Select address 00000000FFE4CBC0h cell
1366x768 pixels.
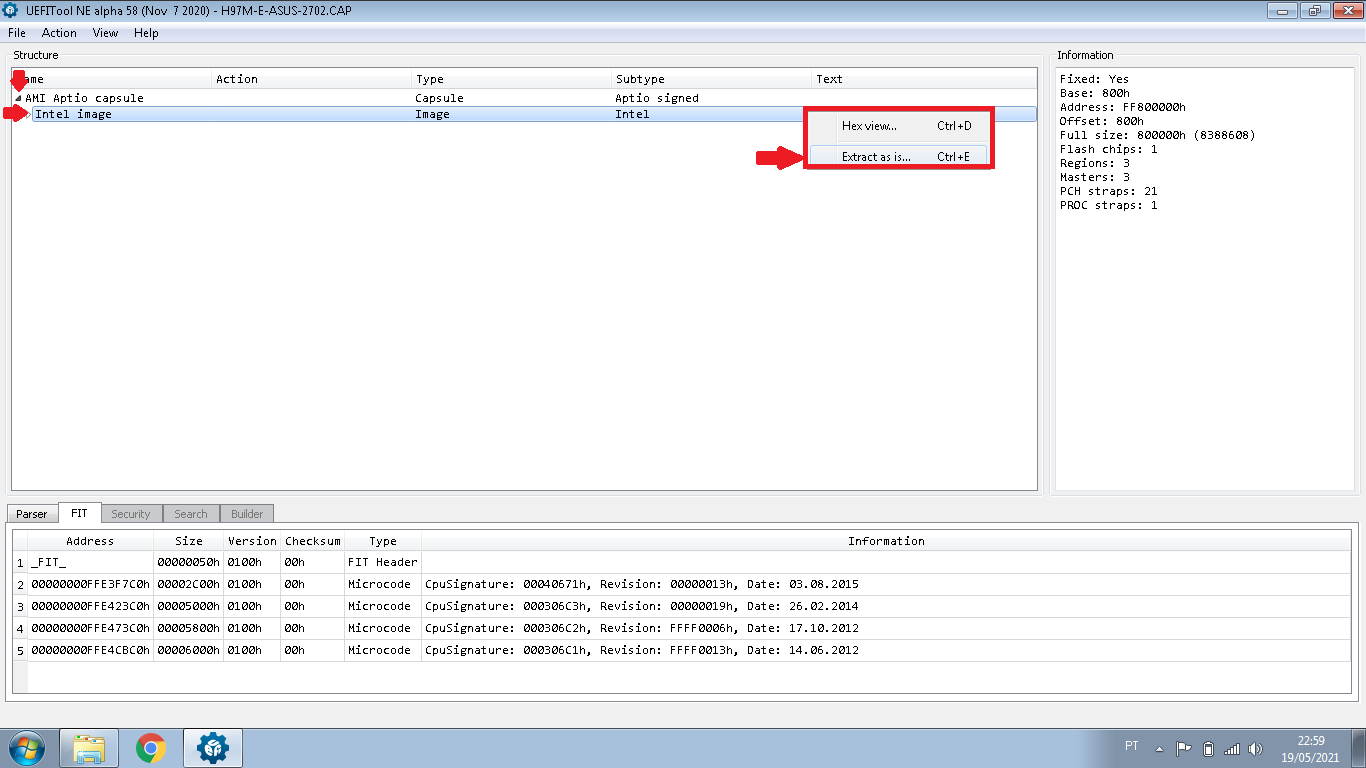[x=90, y=650]
